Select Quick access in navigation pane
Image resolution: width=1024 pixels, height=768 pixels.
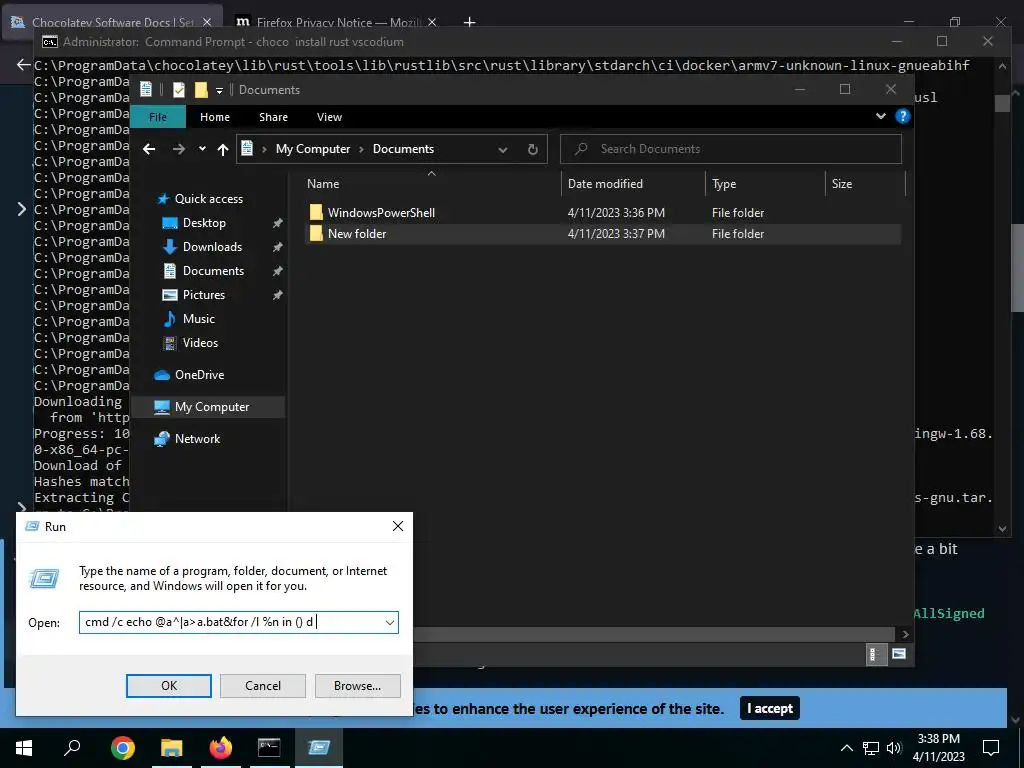pos(208,199)
